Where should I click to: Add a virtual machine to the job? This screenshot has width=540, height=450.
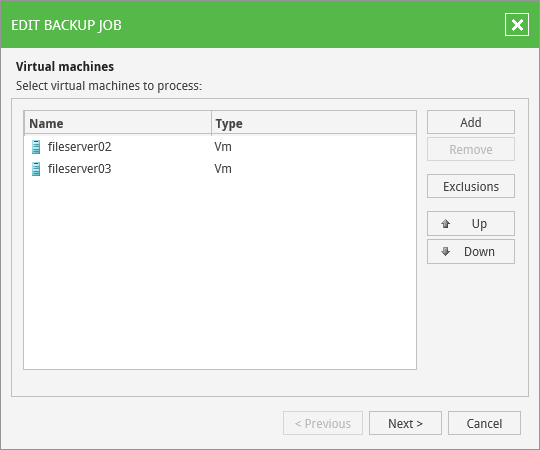click(x=471, y=122)
